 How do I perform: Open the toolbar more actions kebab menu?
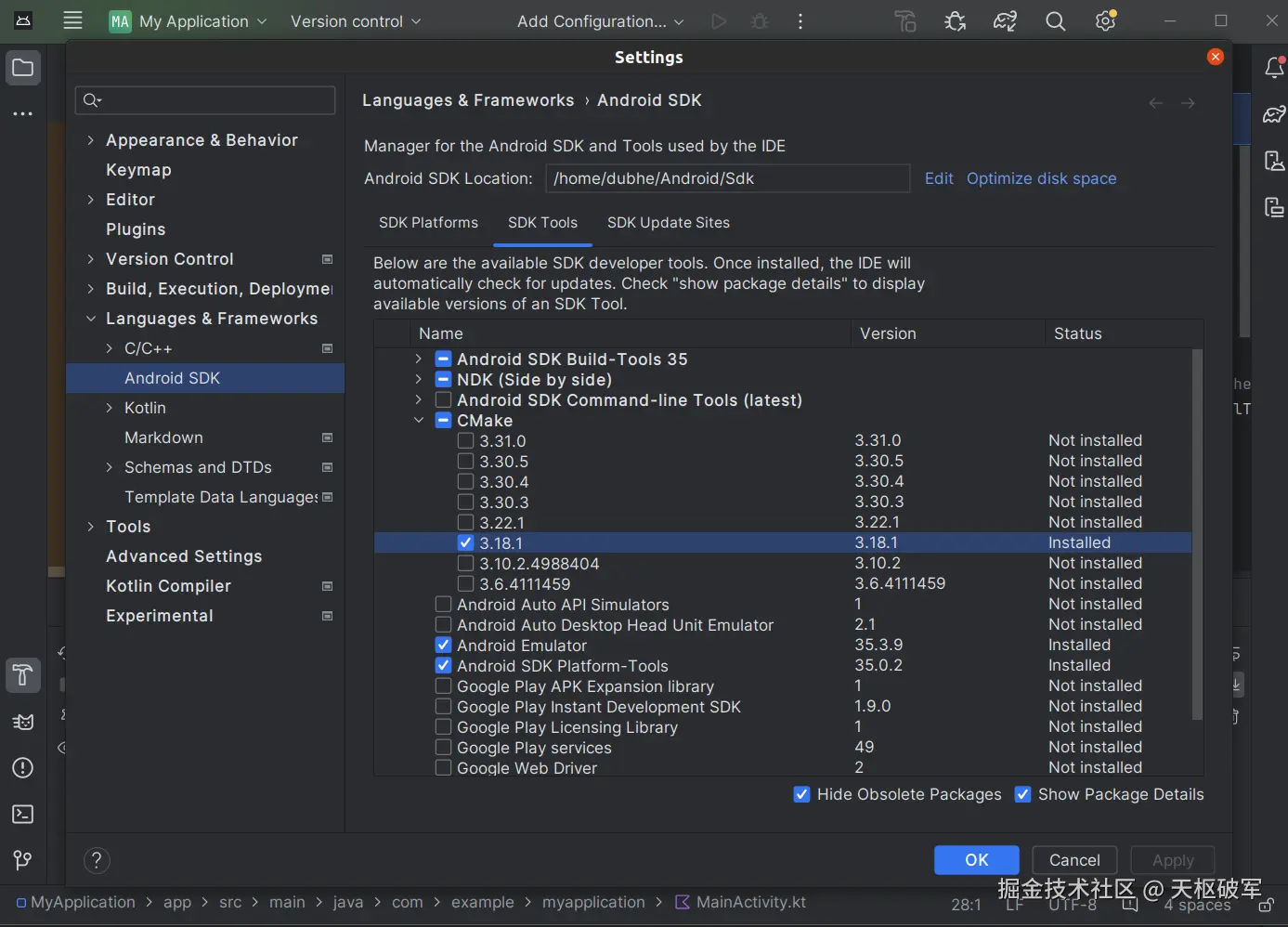800,21
